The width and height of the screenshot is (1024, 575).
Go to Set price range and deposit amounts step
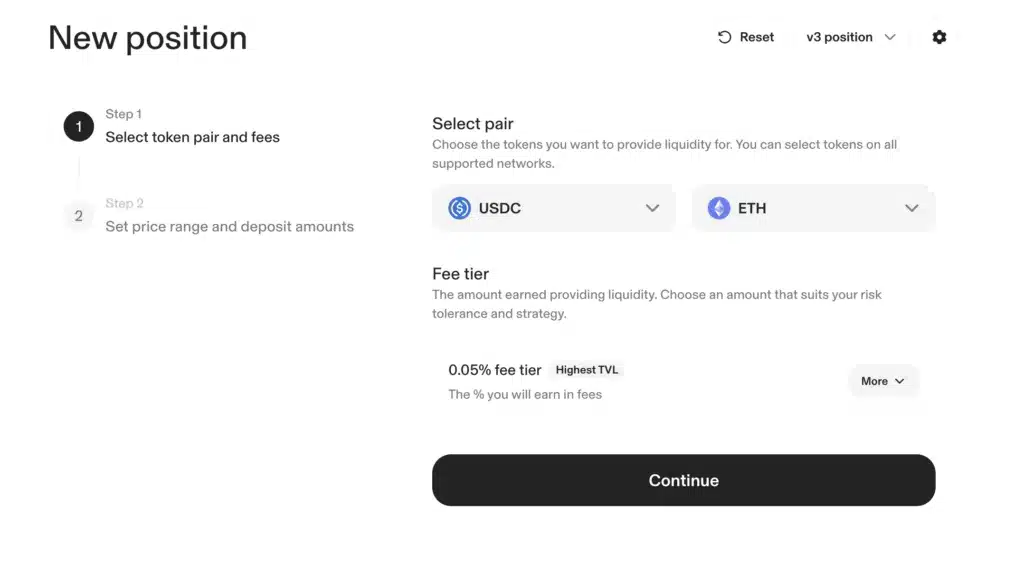[x=229, y=227]
